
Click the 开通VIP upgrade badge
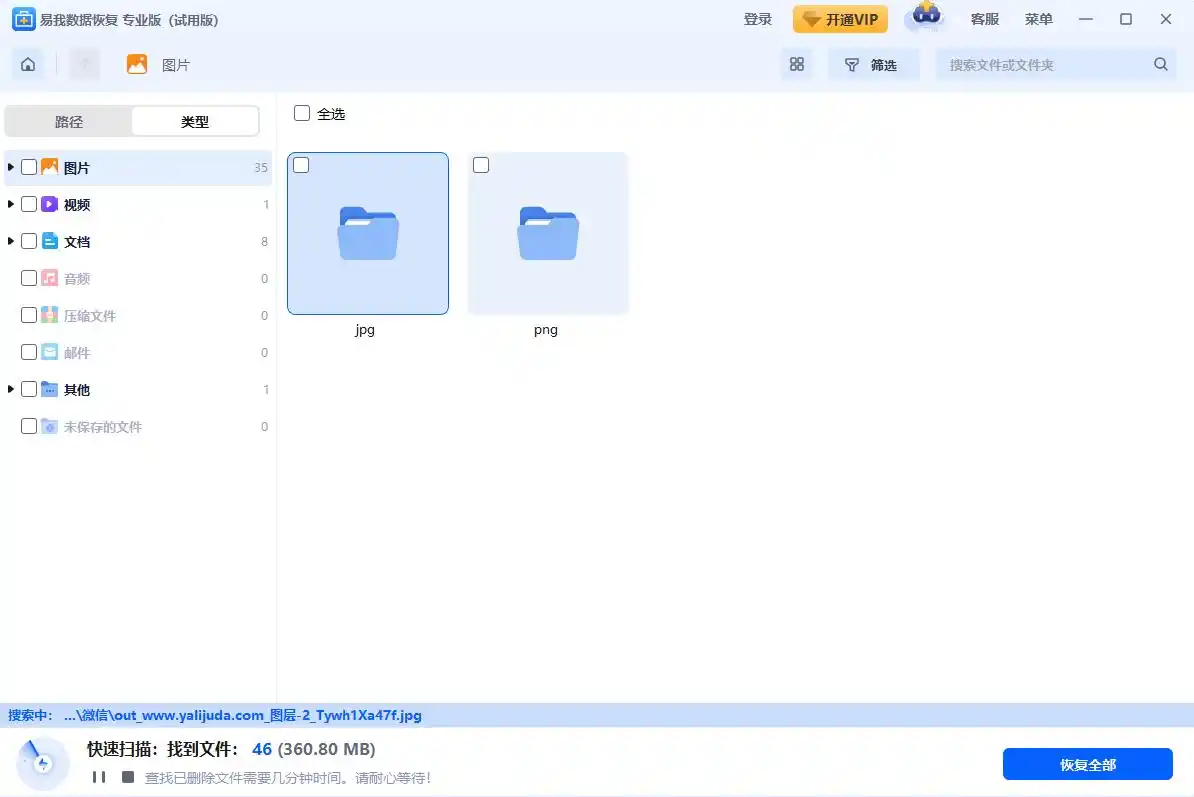[x=840, y=18]
